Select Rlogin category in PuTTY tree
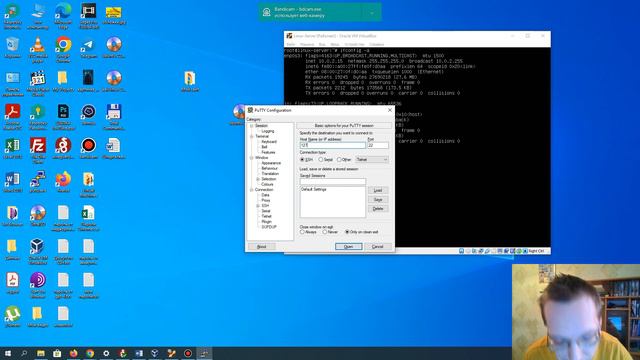This screenshot has width=640, height=360. point(267,222)
